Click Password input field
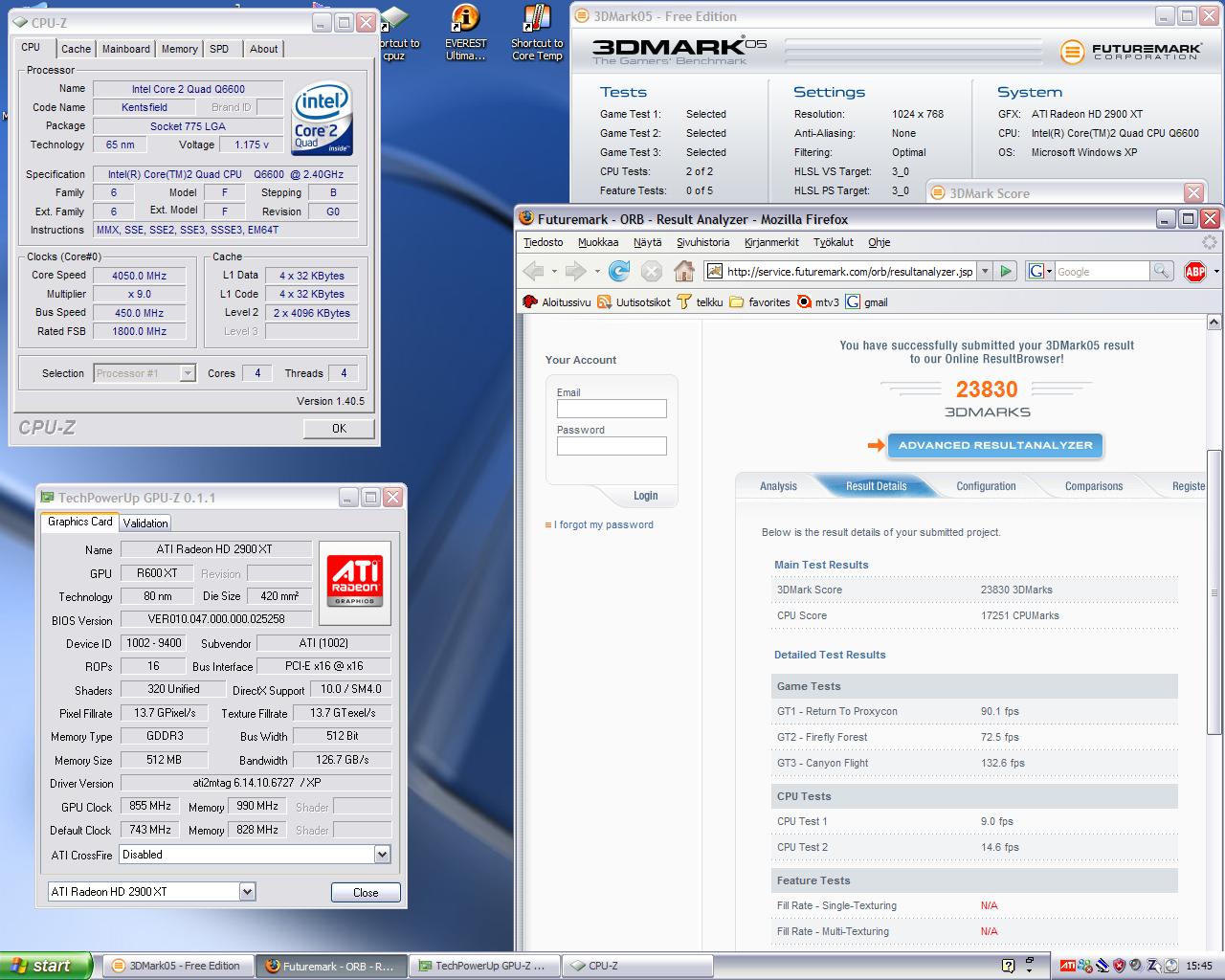1225x980 pixels. tap(612, 446)
